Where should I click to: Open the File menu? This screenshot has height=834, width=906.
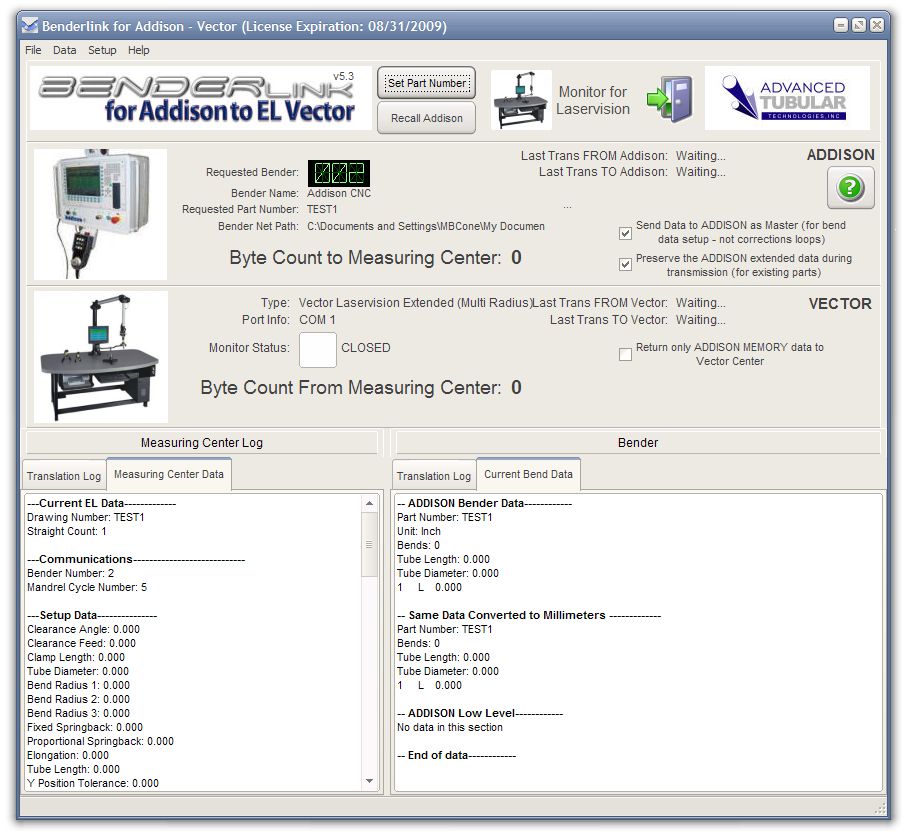click(x=33, y=50)
